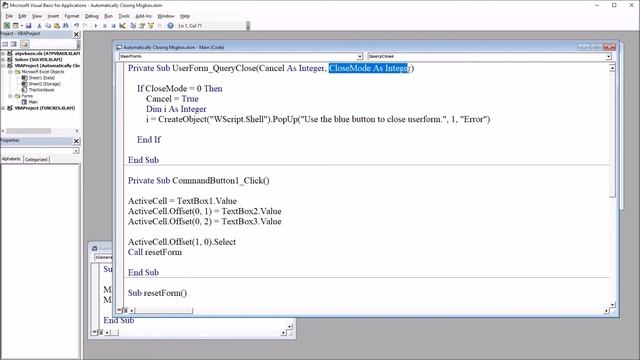
Task: Save the project with the floppy disk icon
Action: (29, 26)
